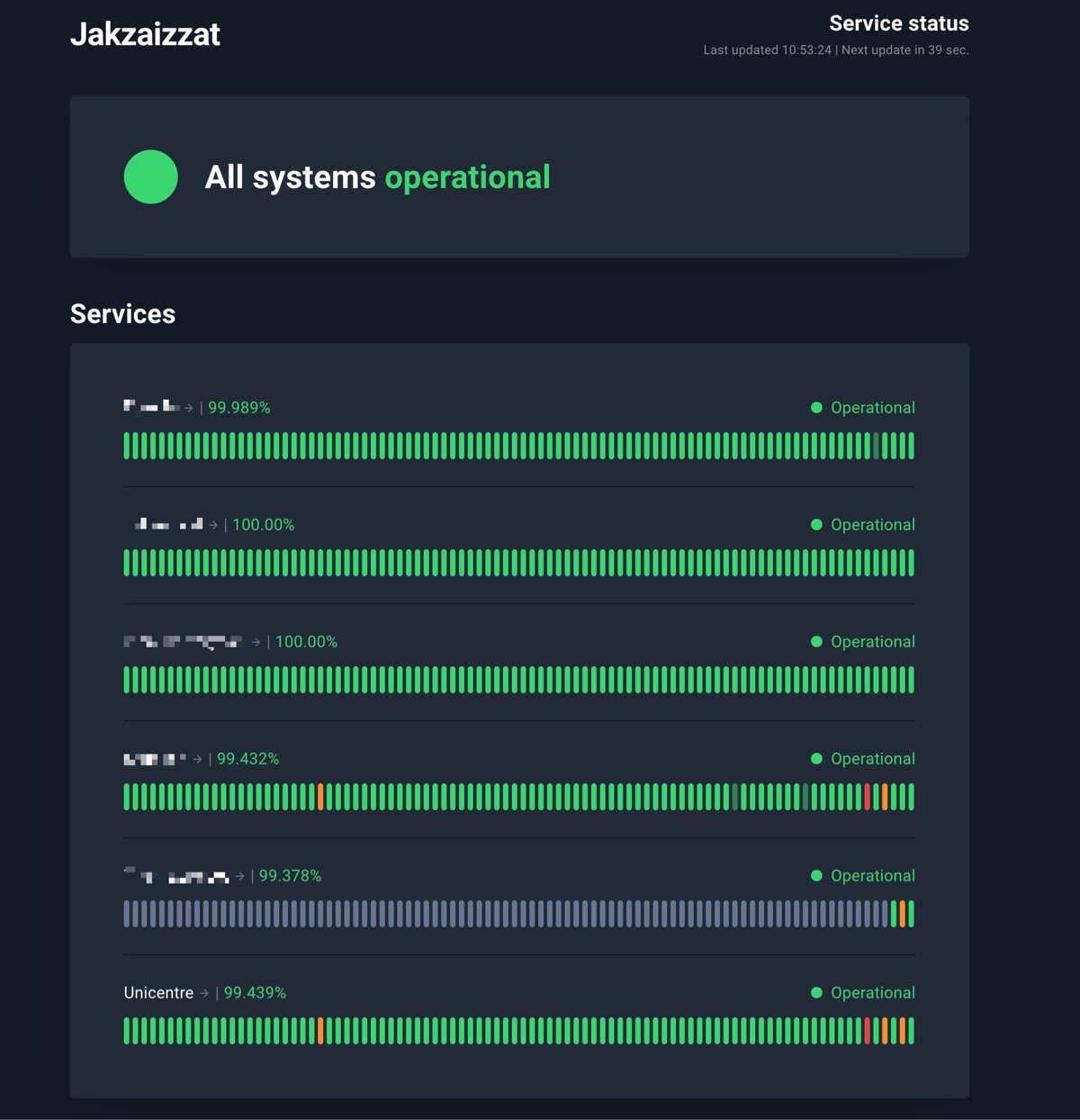
Task: Click the large green circle in status banner
Action: click(x=150, y=176)
